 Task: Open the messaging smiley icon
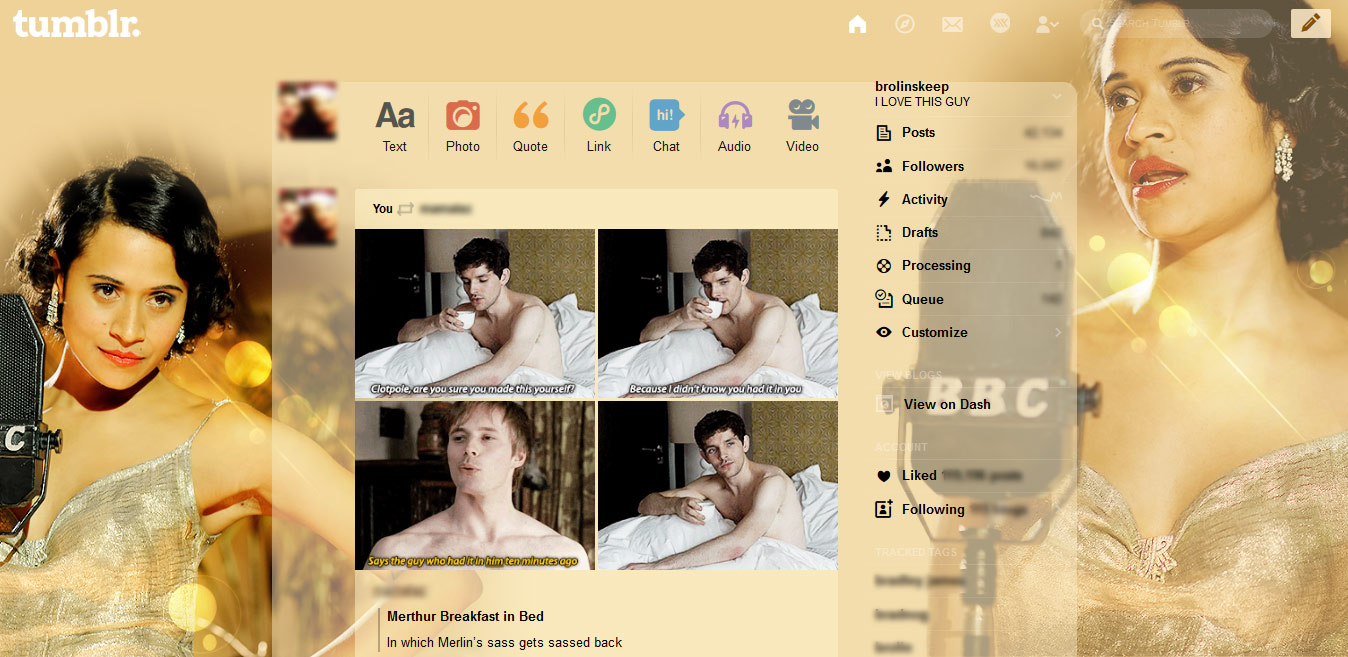tap(1000, 23)
